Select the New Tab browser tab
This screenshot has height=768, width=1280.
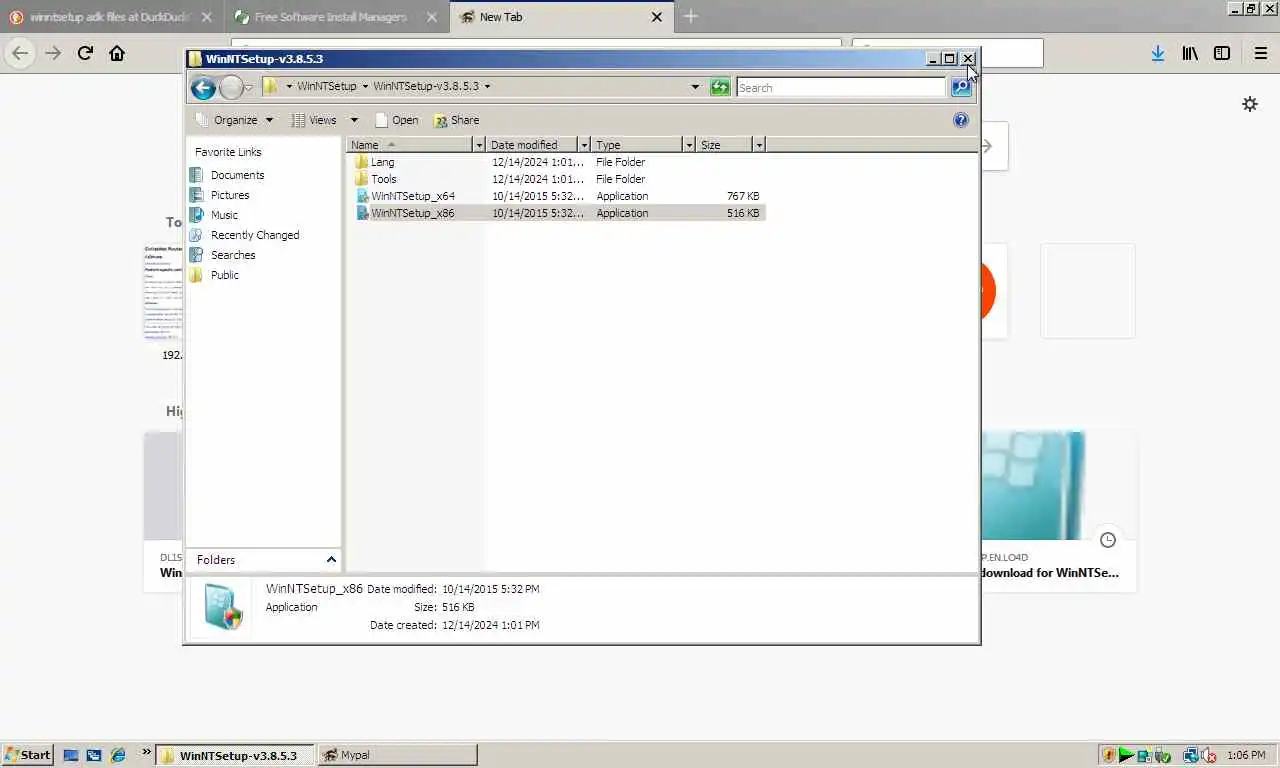coord(560,17)
